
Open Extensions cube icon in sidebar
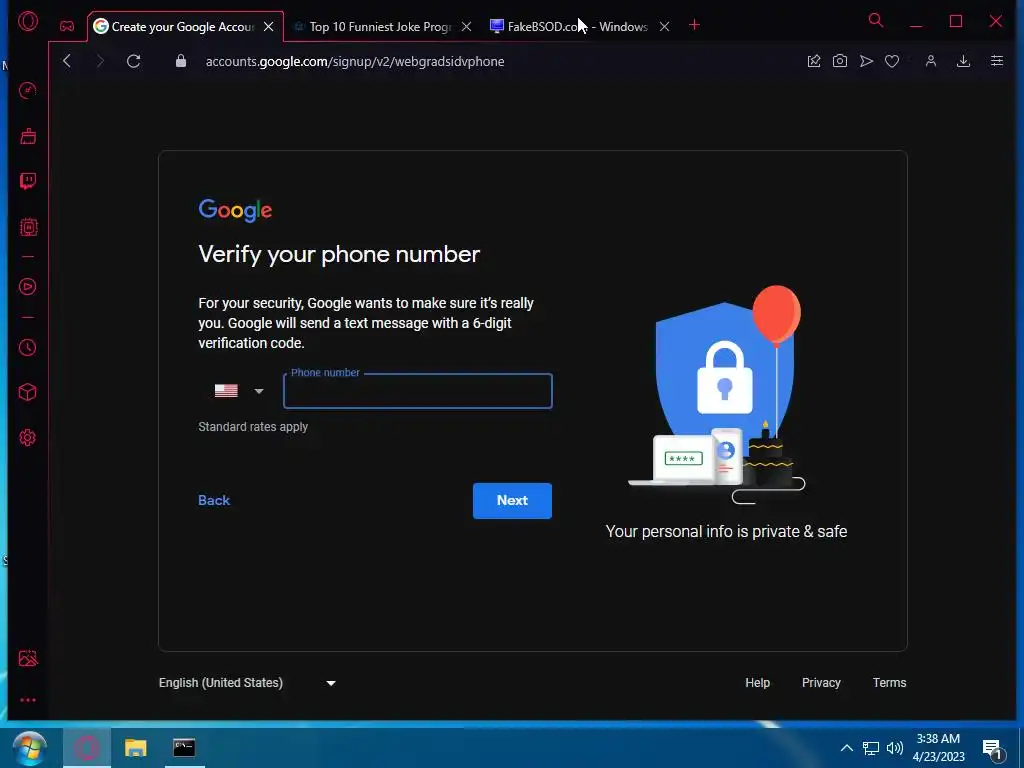(x=27, y=392)
